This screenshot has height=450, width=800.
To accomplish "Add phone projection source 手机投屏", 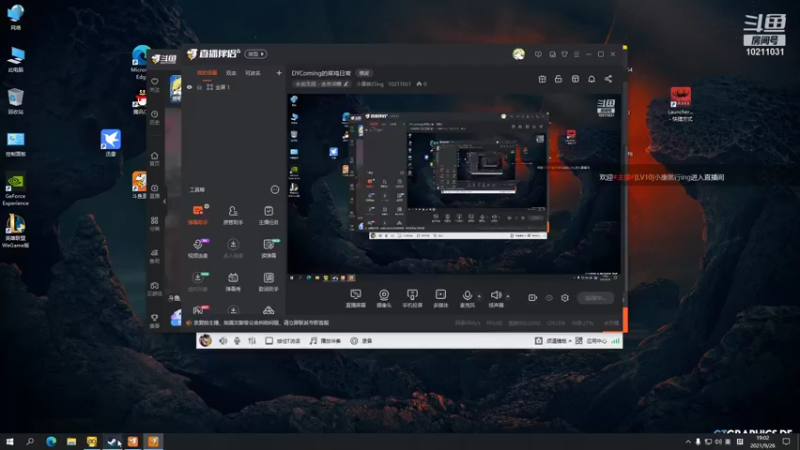I will tap(412, 298).
